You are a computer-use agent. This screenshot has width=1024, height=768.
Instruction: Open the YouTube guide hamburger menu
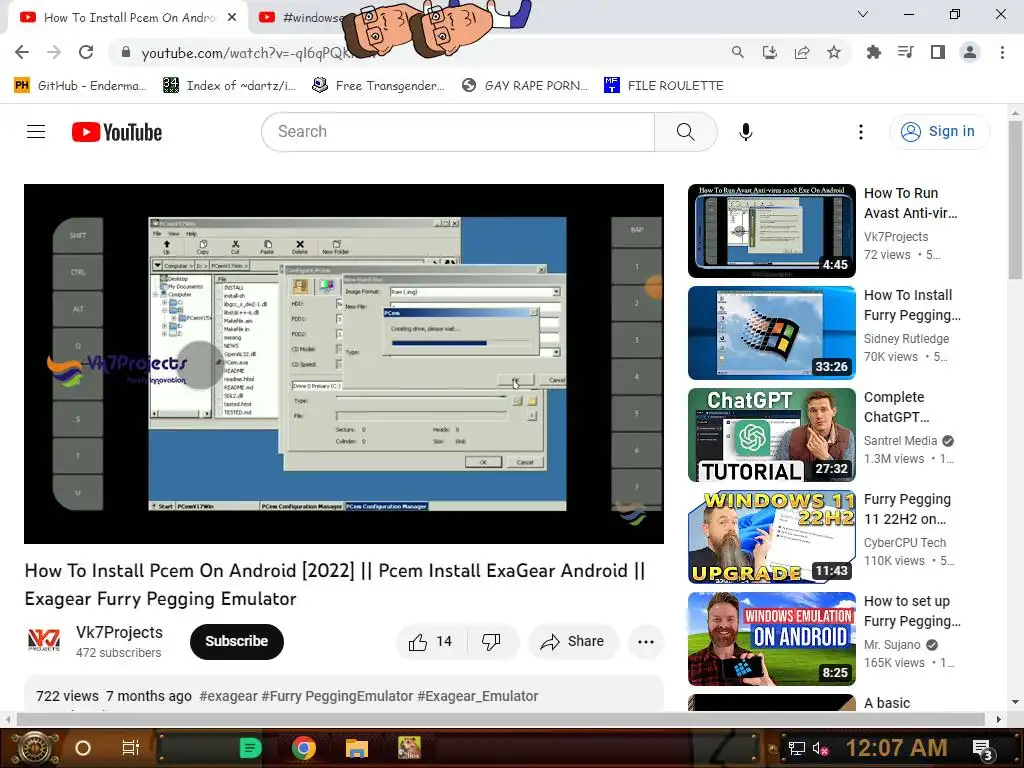36,132
